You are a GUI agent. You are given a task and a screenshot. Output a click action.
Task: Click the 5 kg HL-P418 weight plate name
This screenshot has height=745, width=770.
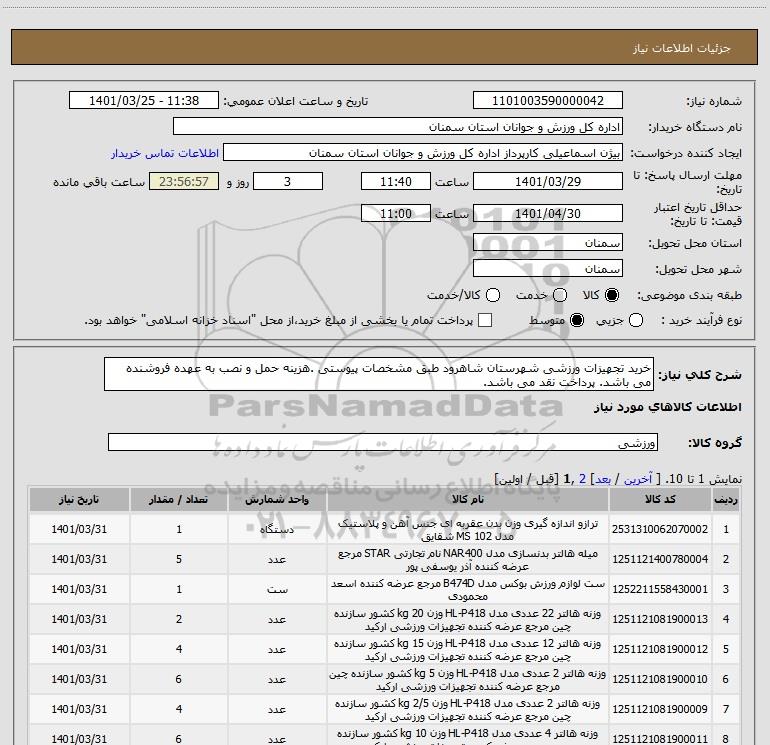468,680
